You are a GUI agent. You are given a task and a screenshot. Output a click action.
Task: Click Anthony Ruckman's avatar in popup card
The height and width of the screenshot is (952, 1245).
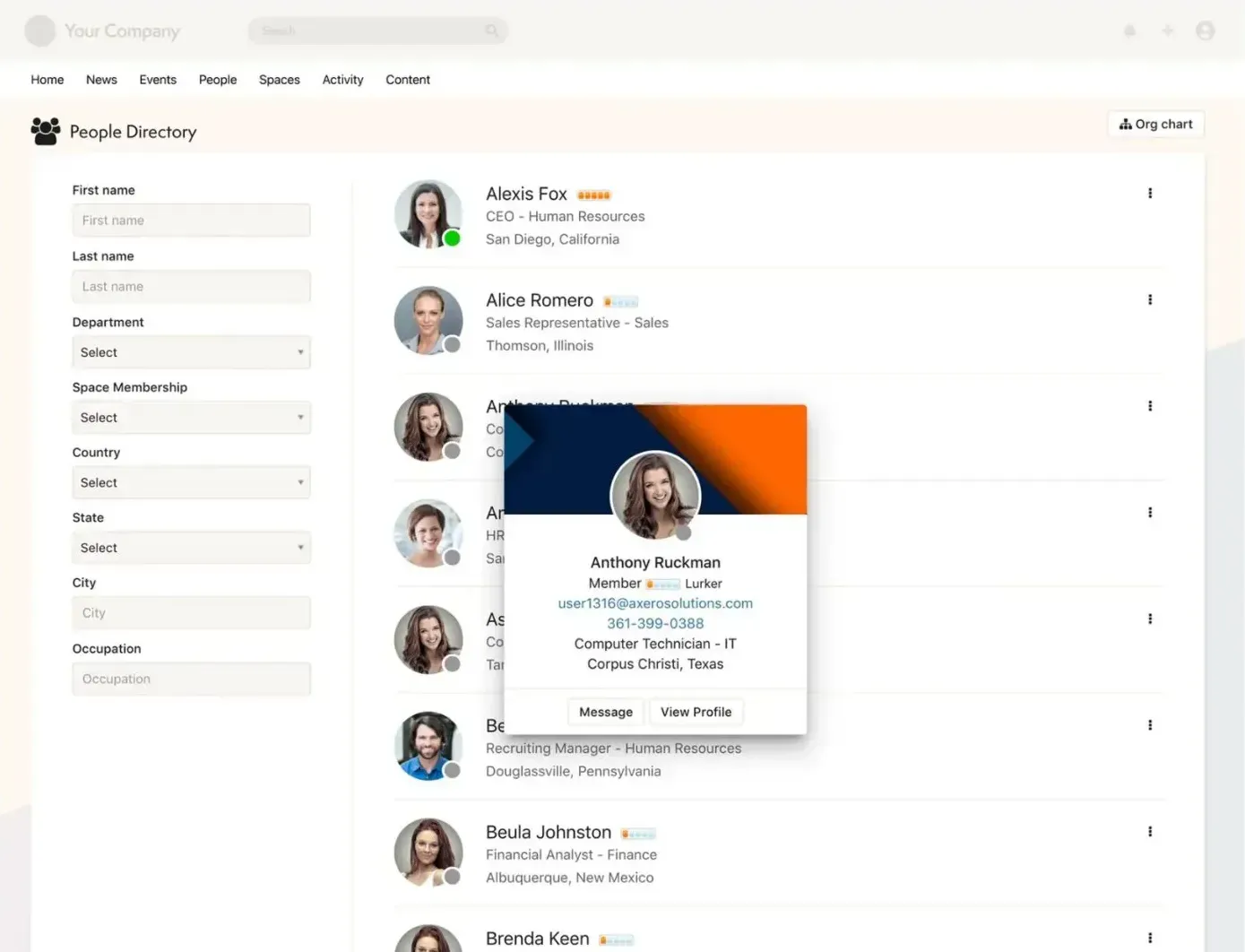click(655, 496)
